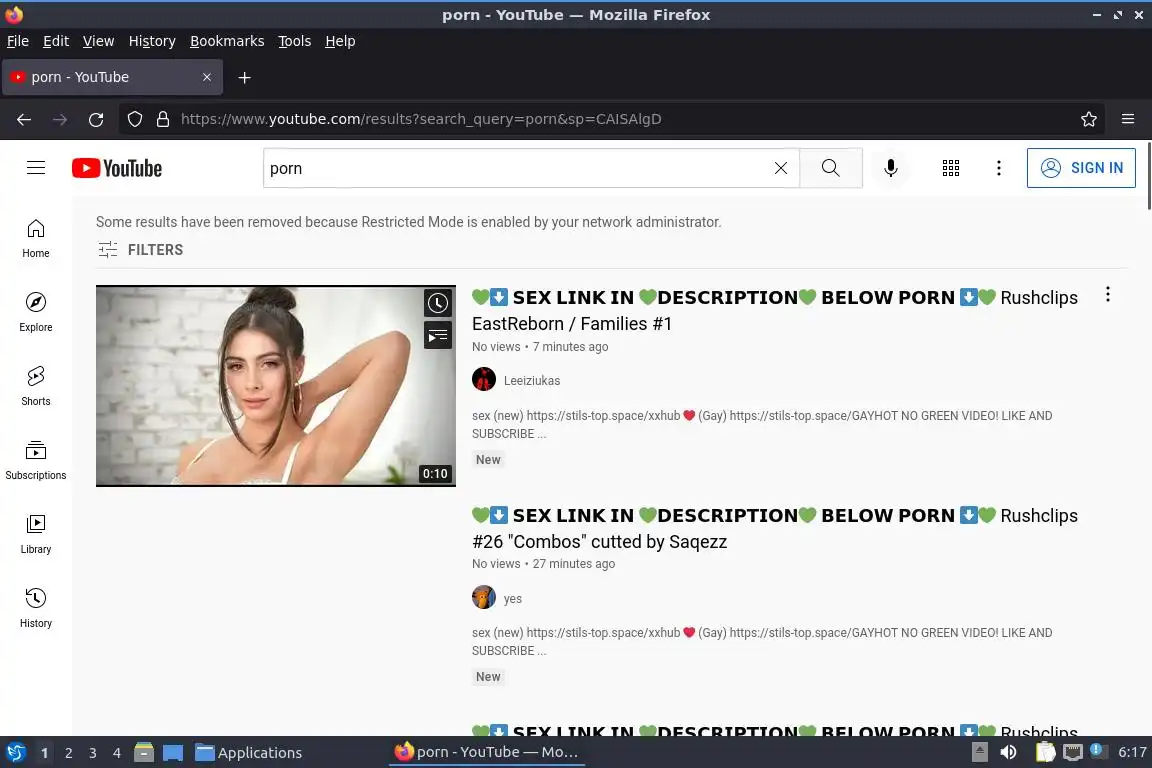
Task: Click the Restricted Mode notice text
Action: click(408, 222)
